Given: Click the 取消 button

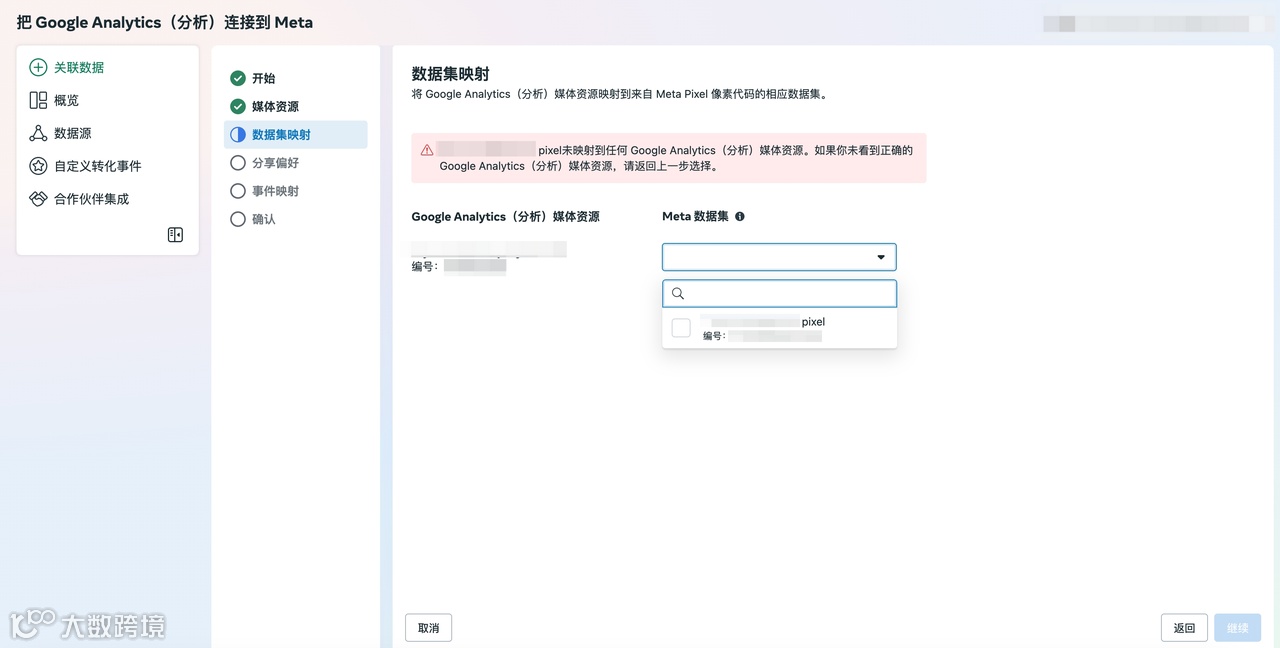Looking at the screenshot, I should pyautogui.click(x=429, y=628).
